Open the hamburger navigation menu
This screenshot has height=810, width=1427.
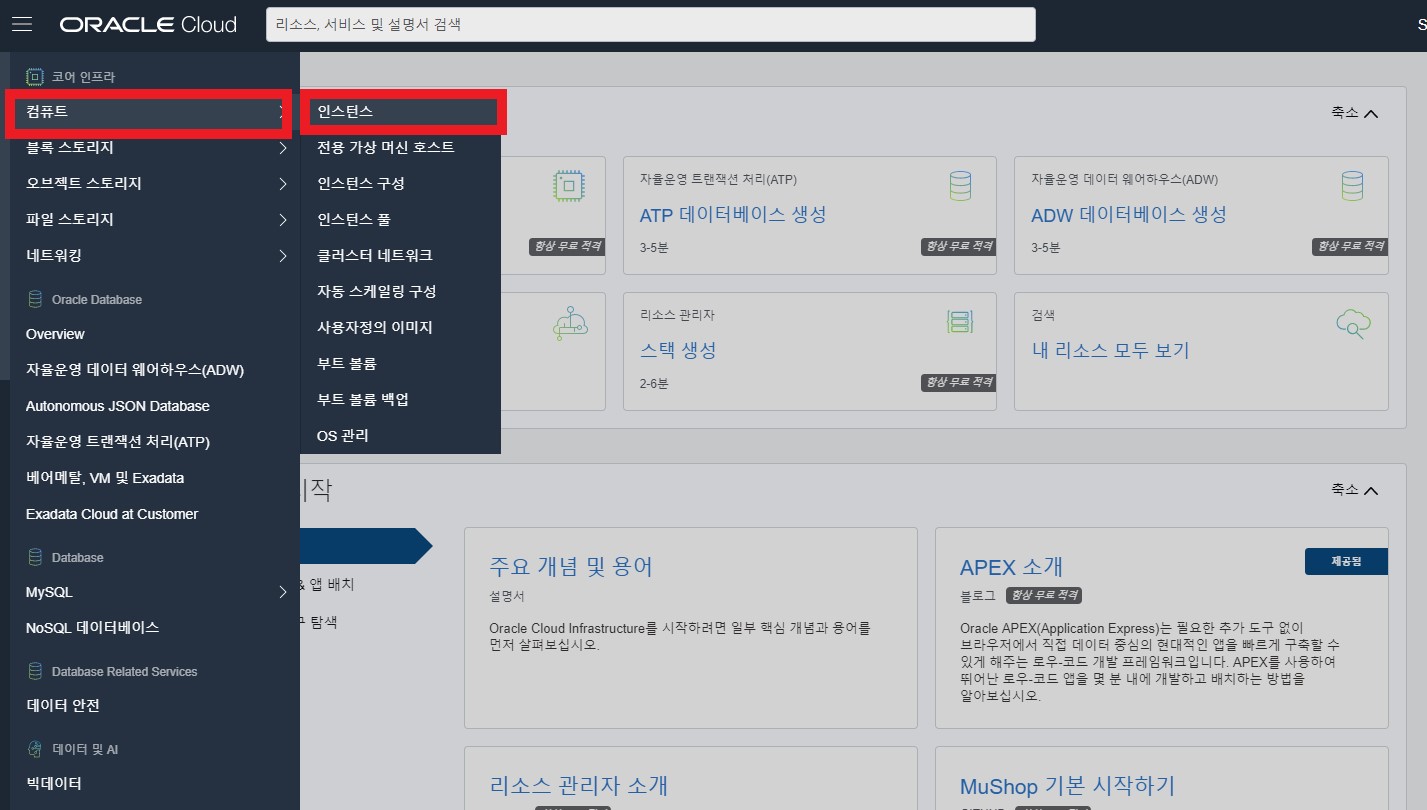pos(22,24)
